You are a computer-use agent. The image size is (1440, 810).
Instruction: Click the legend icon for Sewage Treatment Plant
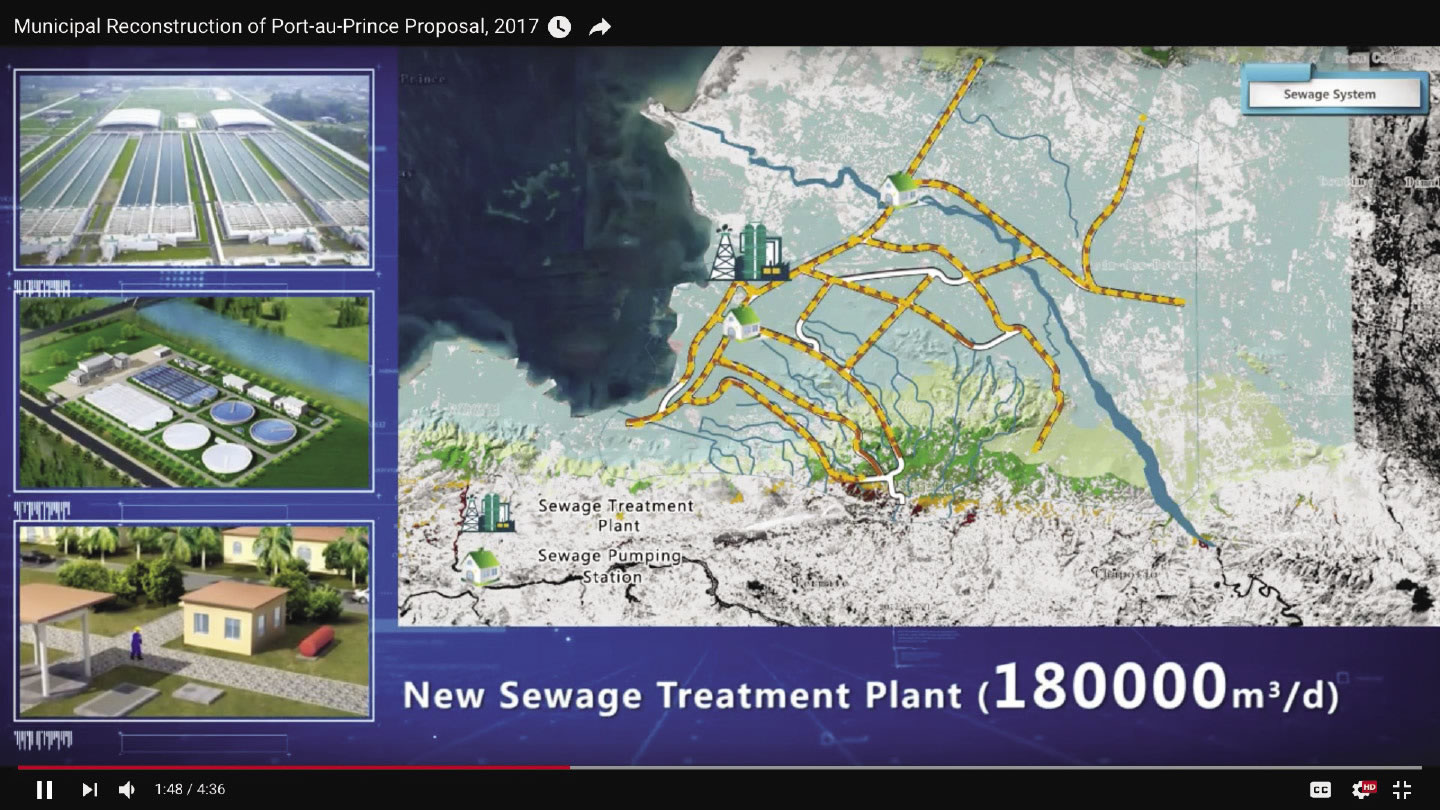488,513
